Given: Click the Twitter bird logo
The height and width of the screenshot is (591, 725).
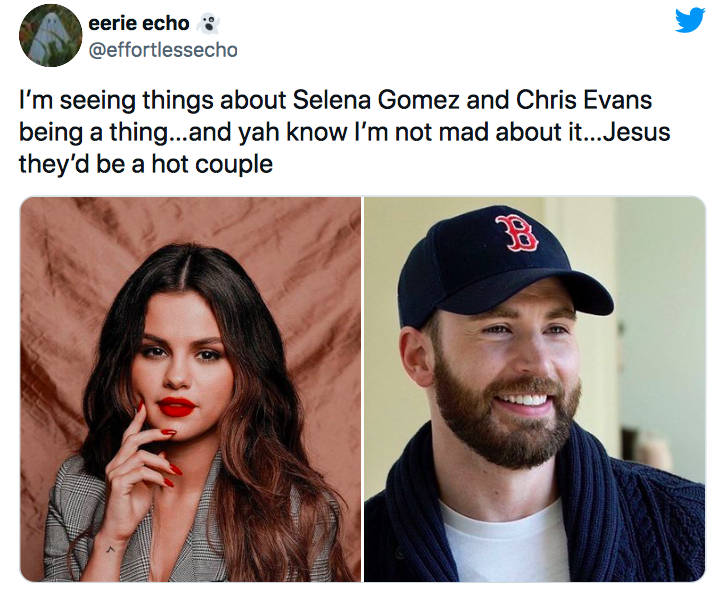Looking at the screenshot, I should coord(689,21).
